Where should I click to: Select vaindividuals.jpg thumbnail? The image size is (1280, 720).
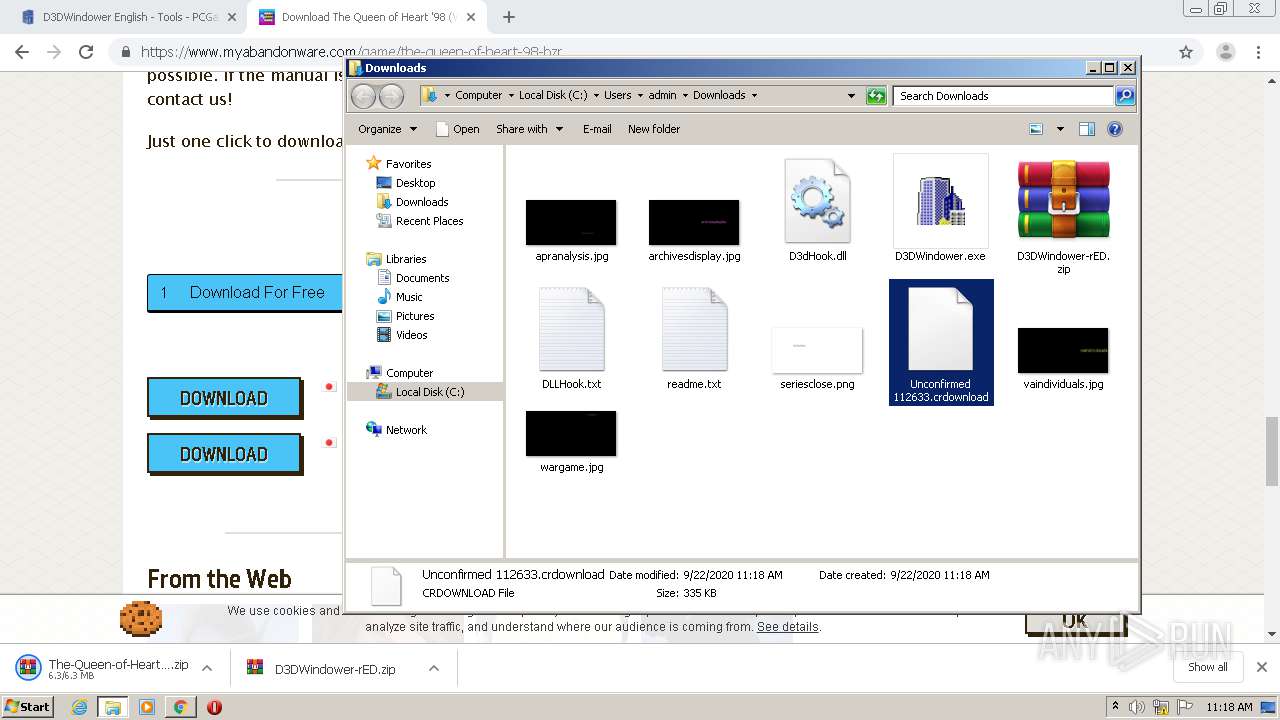pyautogui.click(x=1063, y=350)
